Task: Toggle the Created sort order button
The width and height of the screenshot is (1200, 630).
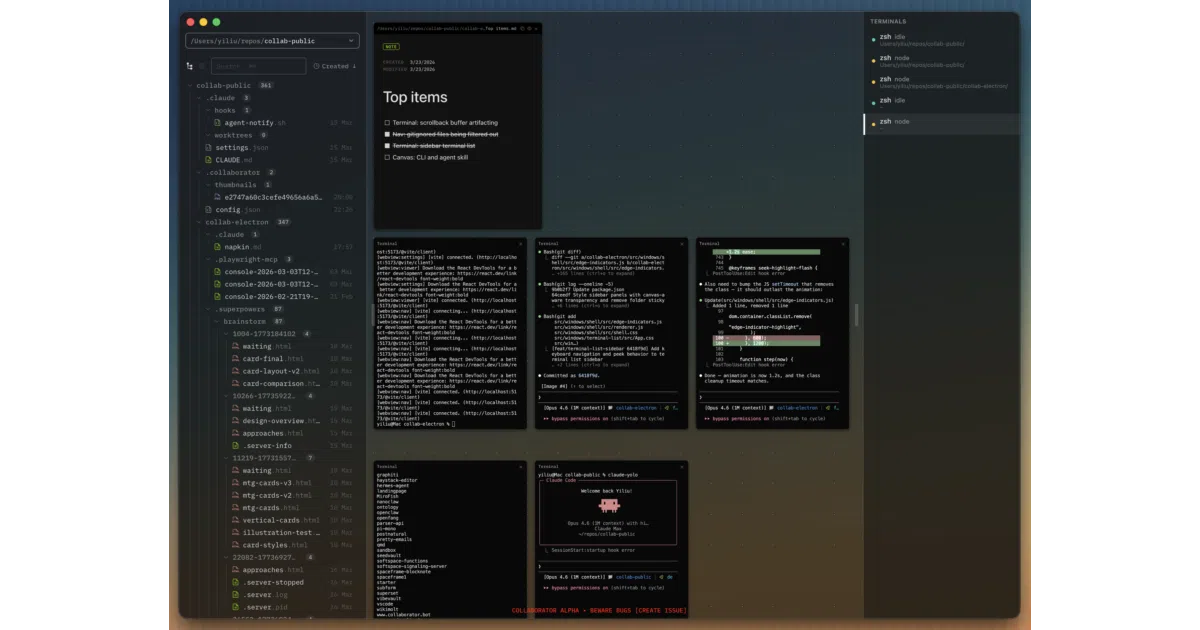Action: click(335, 66)
